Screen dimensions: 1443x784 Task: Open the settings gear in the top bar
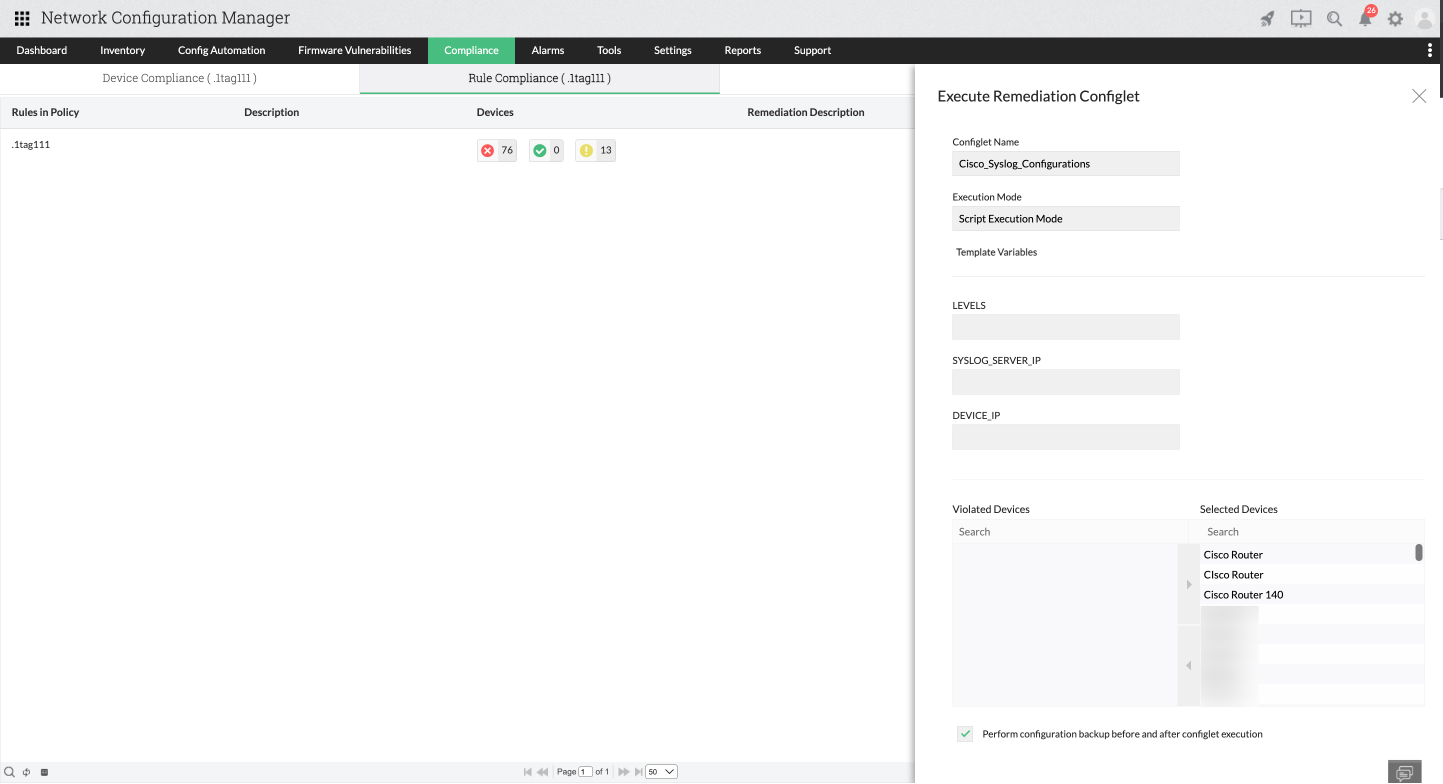pyautogui.click(x=1396, y=18)
